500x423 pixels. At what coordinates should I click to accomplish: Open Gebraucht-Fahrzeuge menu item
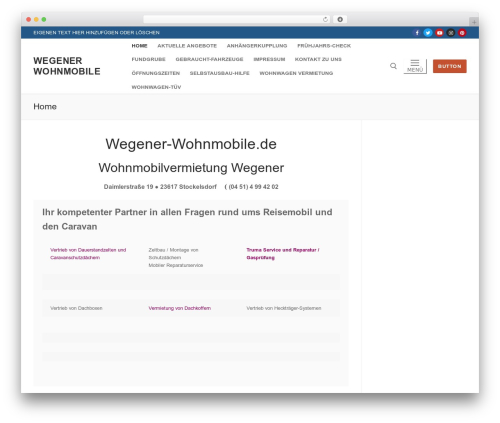(x=209, y=59)
